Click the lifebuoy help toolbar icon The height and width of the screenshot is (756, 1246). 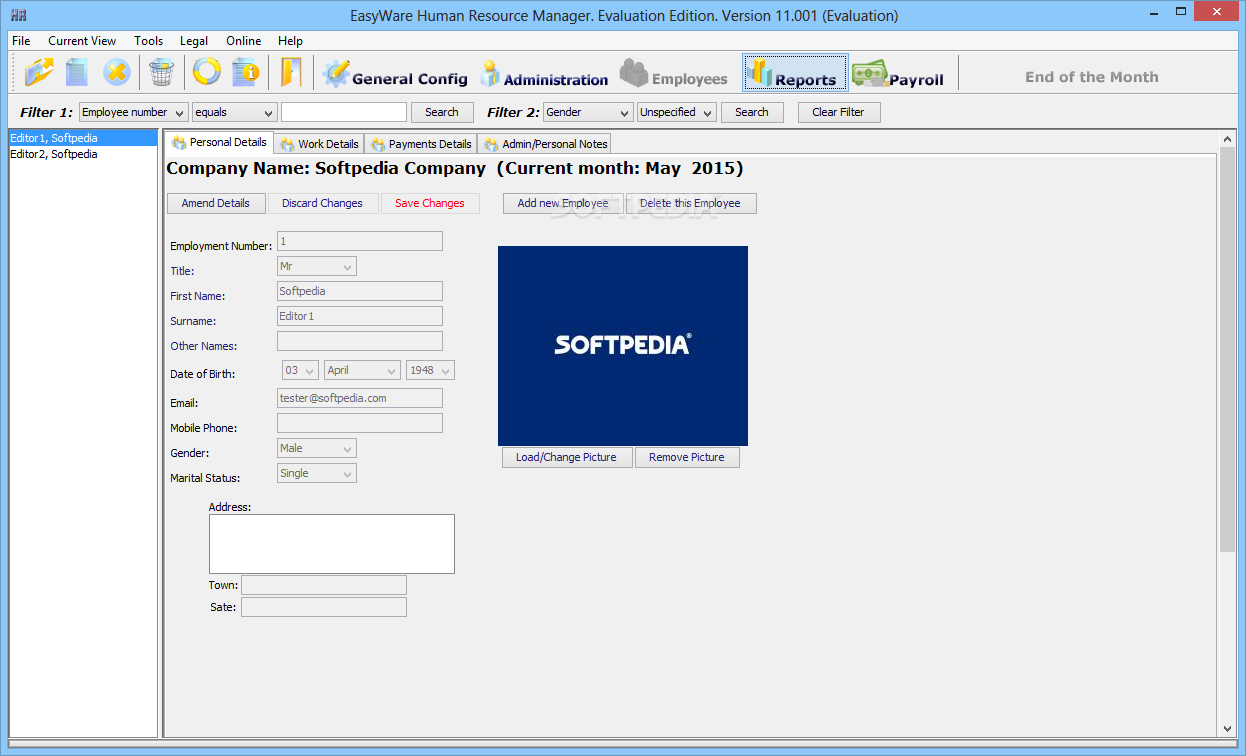[206, 72]
